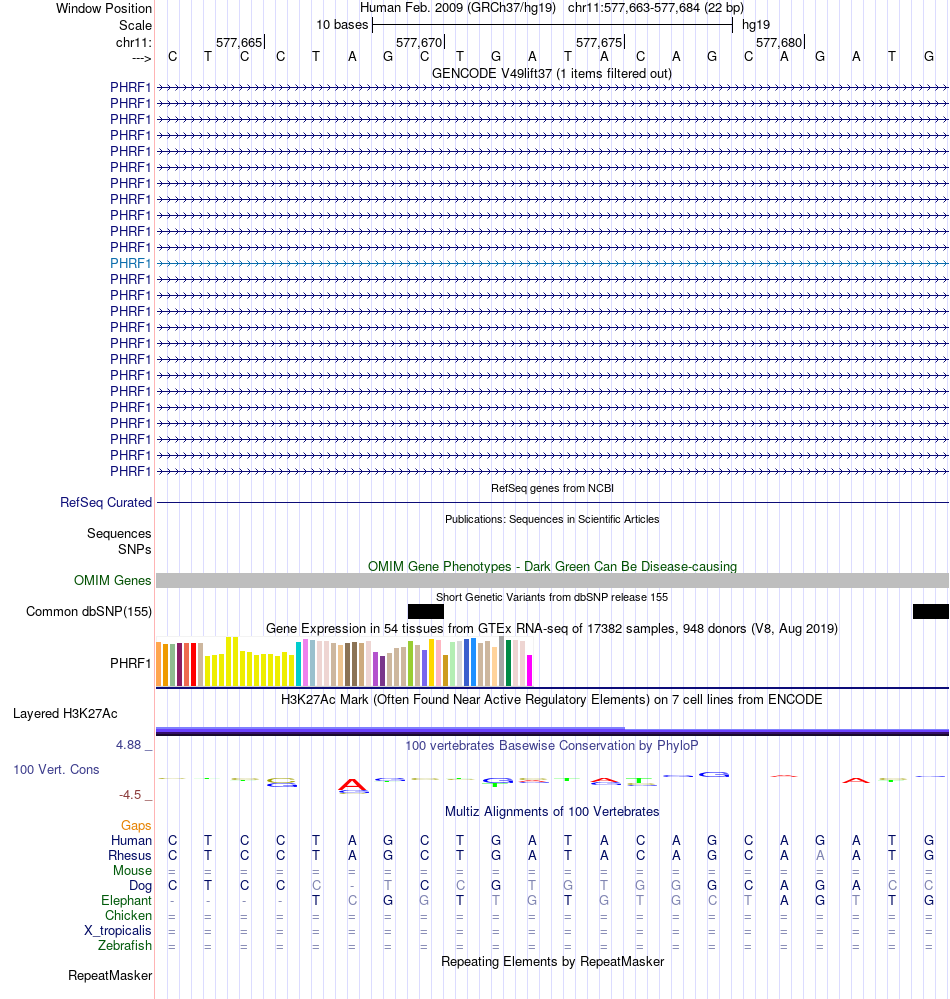Open the 'RefSeq Curated' track label
The height and width of the screenshot is (999, 950).
coord(106,502)
